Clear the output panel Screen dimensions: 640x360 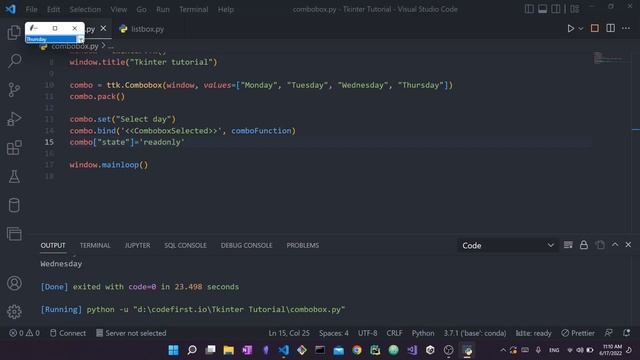click(568, 245)
